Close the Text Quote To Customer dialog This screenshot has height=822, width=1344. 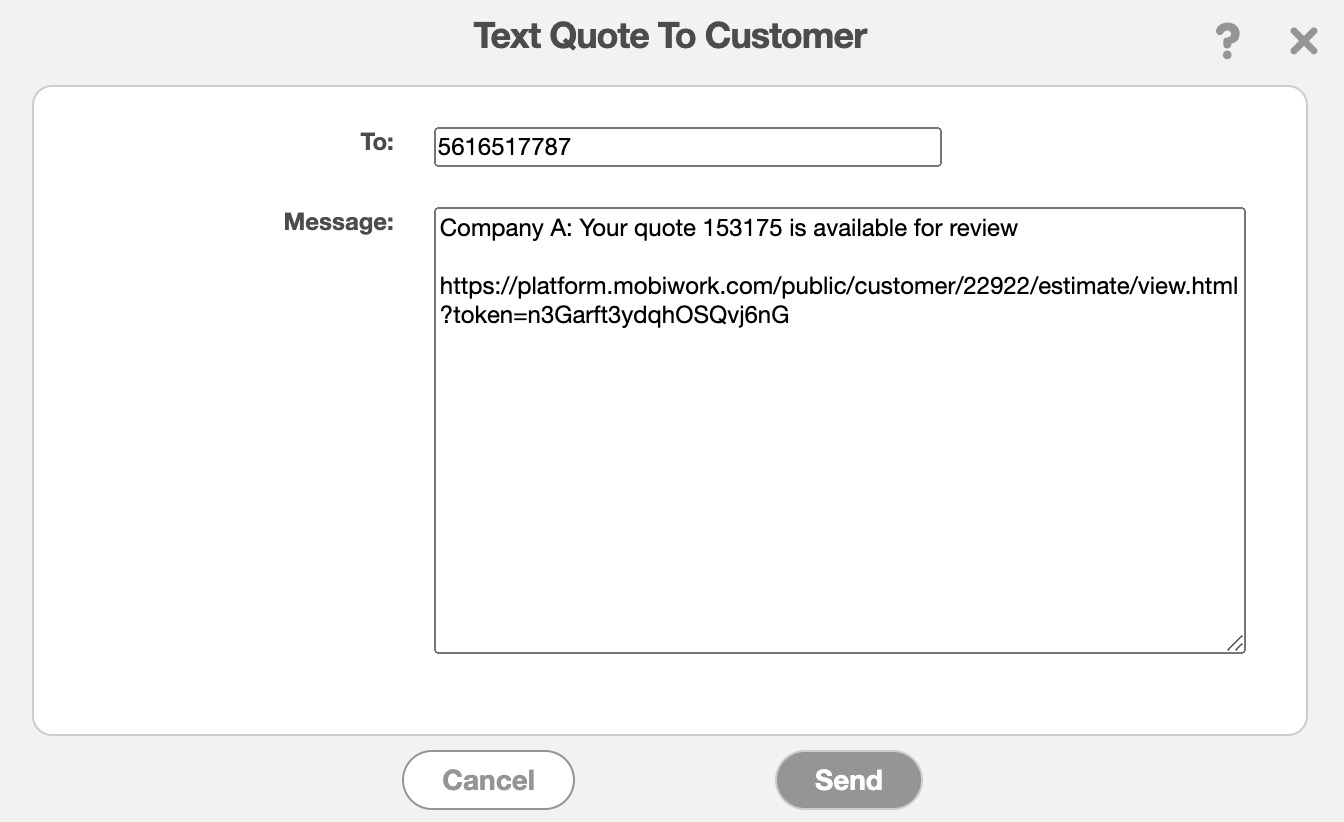[x=1303, y=41]
